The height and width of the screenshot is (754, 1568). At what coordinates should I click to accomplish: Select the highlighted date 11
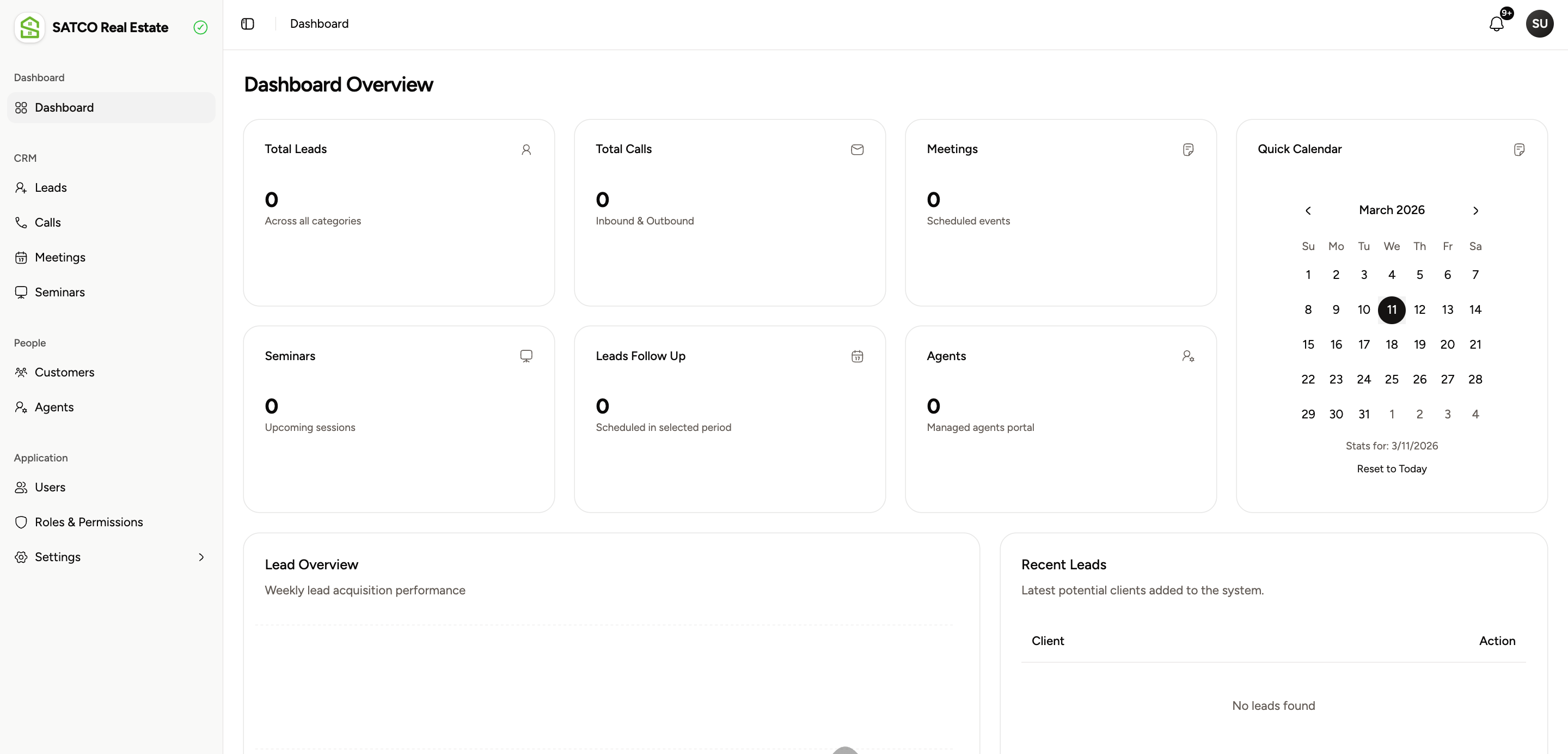1392,309
